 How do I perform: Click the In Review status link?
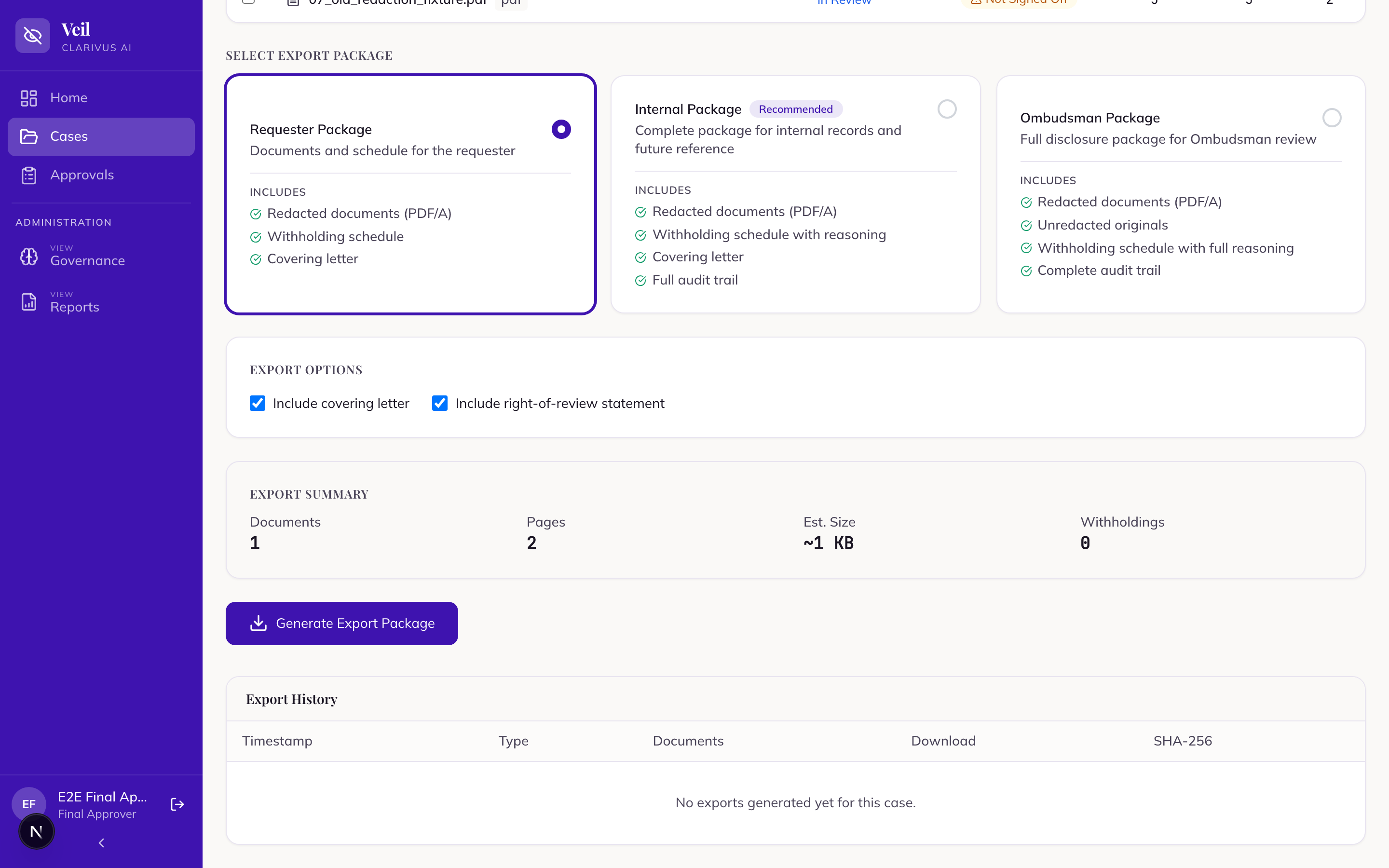[x=844, y=2]
